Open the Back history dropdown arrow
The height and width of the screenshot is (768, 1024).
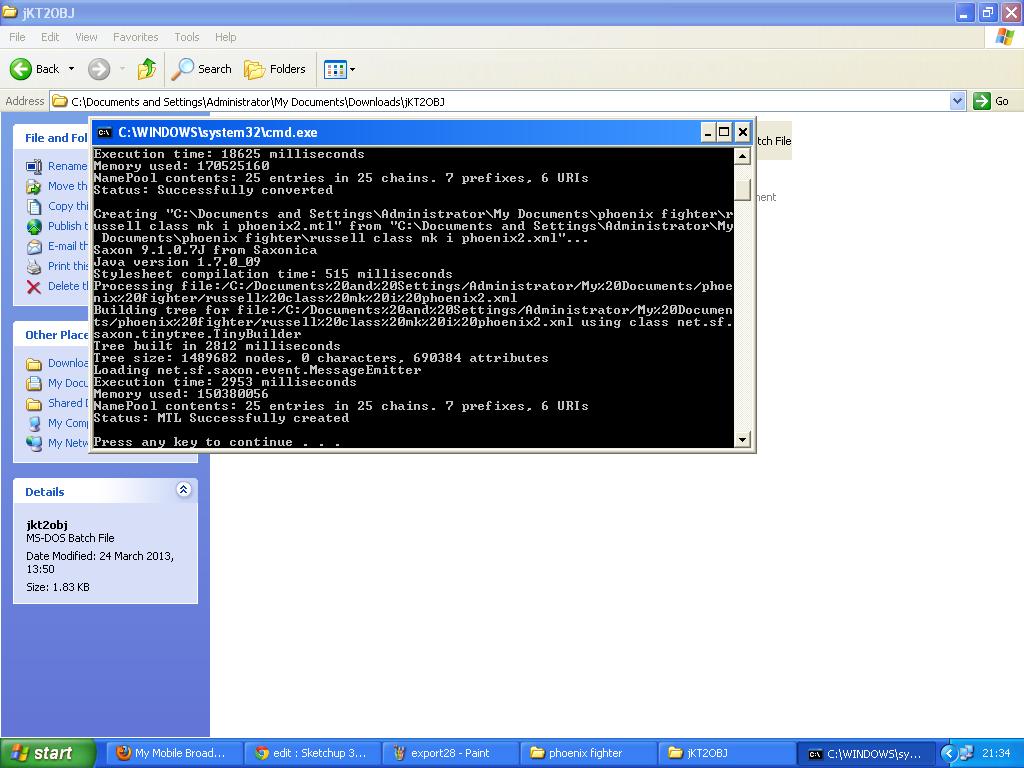[x=71, y=69]
